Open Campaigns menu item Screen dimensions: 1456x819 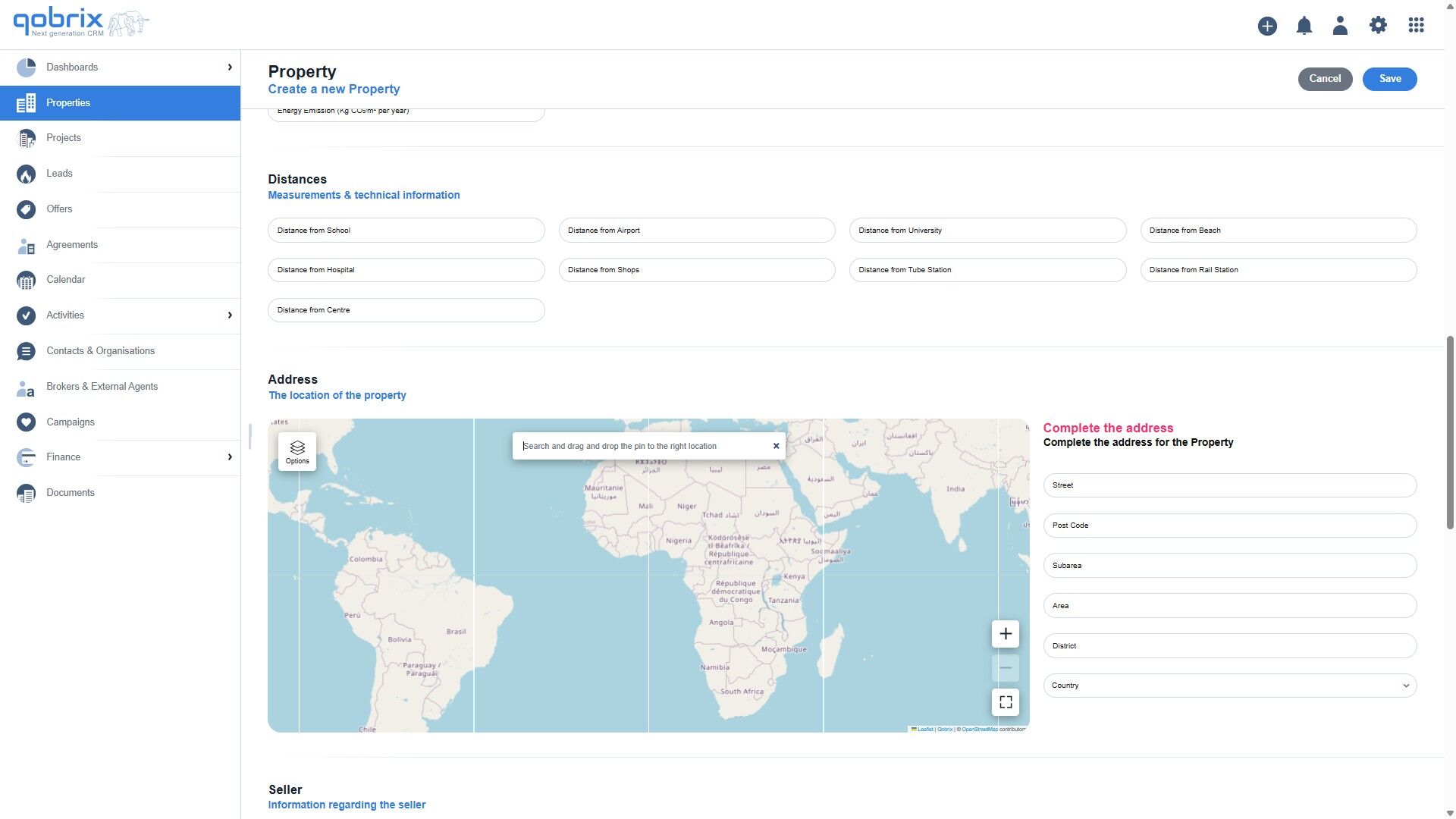coord(120,422)
